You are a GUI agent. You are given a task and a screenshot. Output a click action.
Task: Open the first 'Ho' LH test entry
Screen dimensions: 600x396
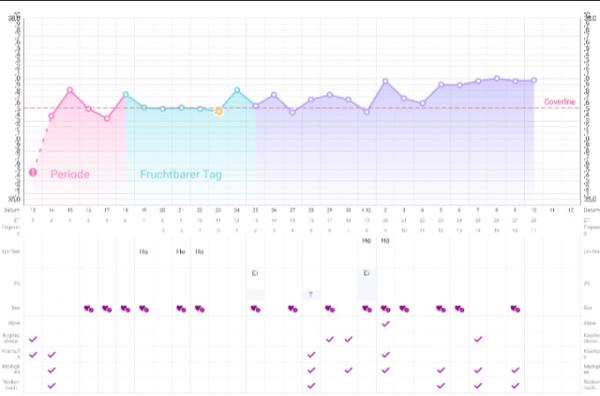[x=144, y=251]
